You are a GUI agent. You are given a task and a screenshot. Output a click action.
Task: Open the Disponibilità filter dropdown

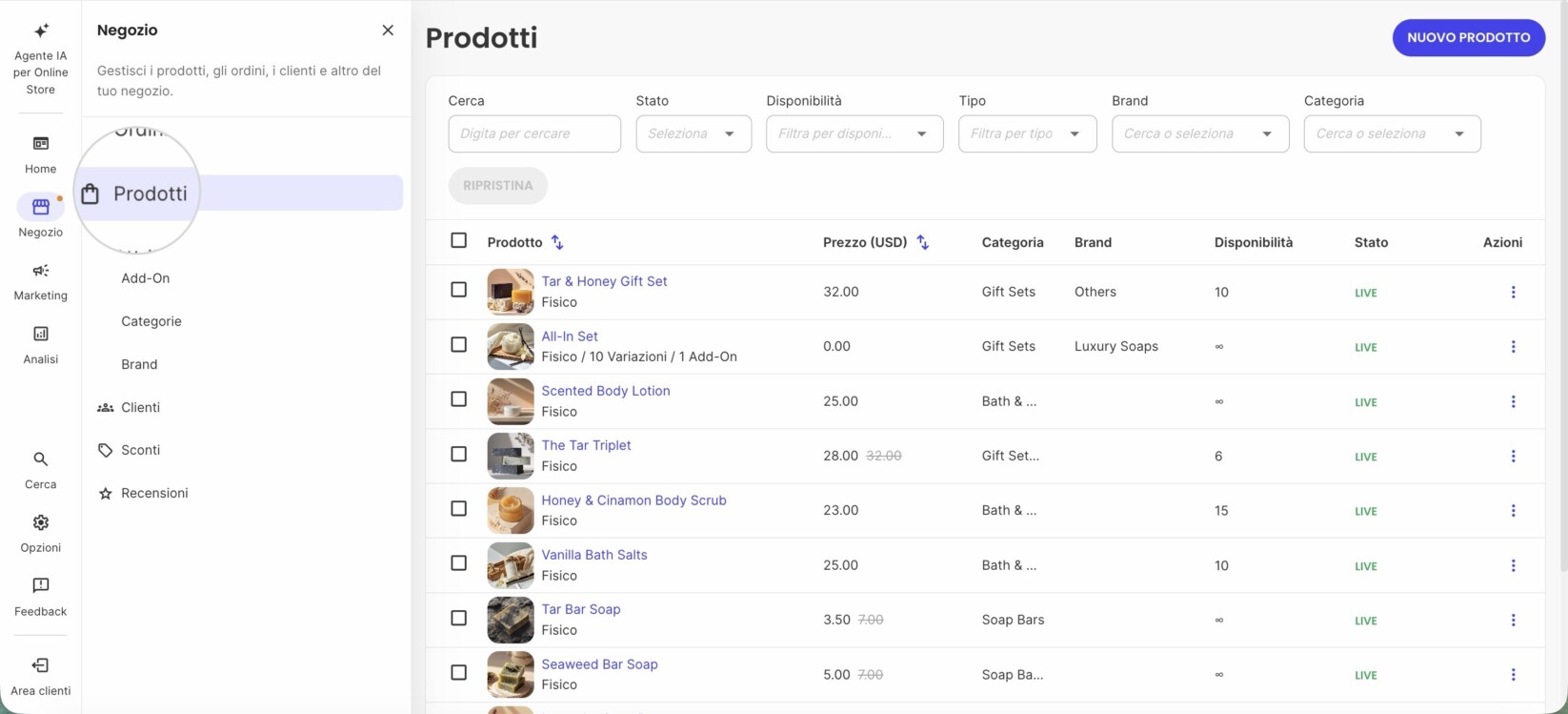(854, 133)
